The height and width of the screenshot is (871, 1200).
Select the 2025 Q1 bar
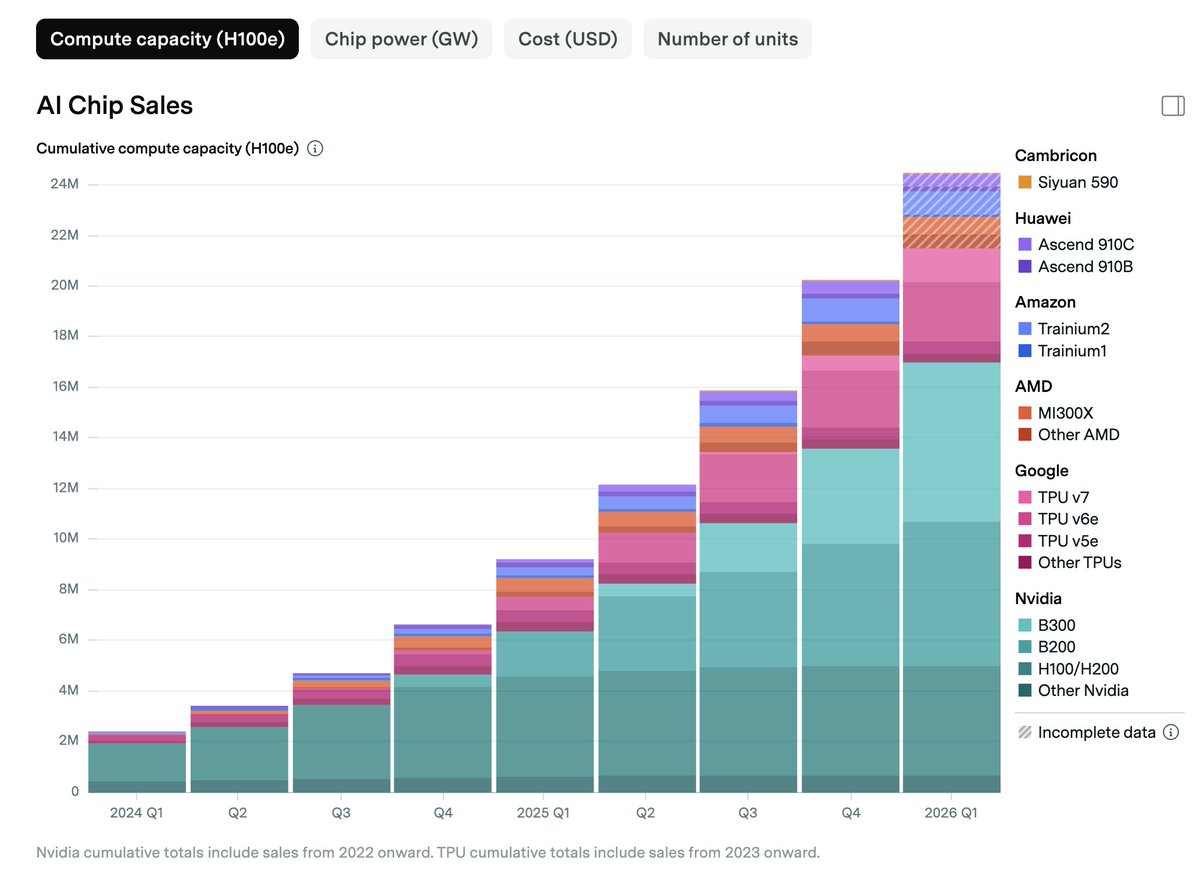[x=545, y=676]
